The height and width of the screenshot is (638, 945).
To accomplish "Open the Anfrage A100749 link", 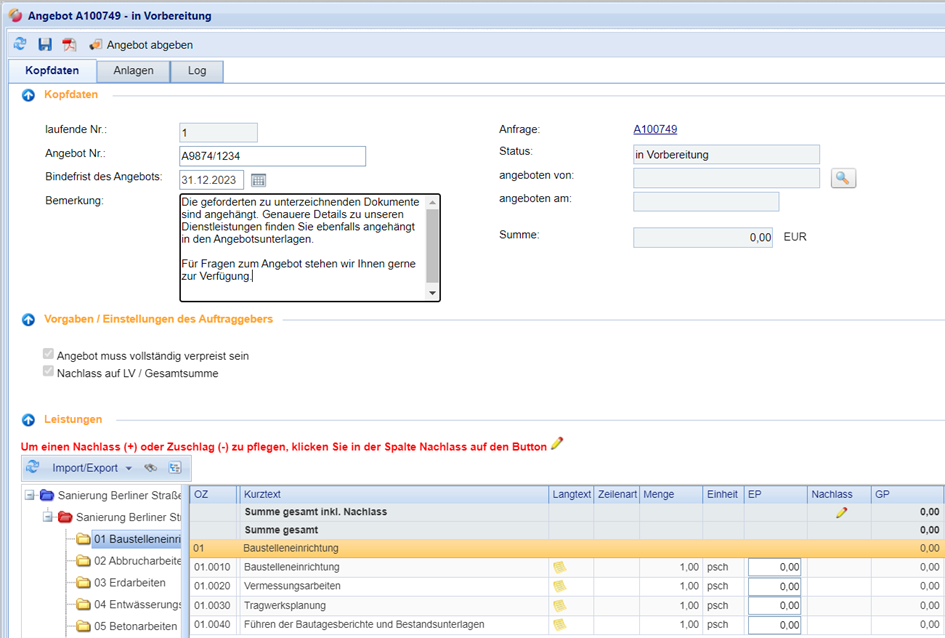I will 655,129.
